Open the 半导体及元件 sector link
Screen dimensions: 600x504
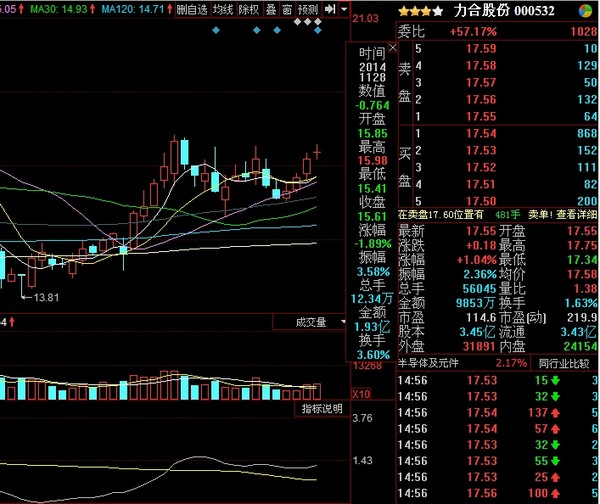pyautogui.click(x=428, y=363)
